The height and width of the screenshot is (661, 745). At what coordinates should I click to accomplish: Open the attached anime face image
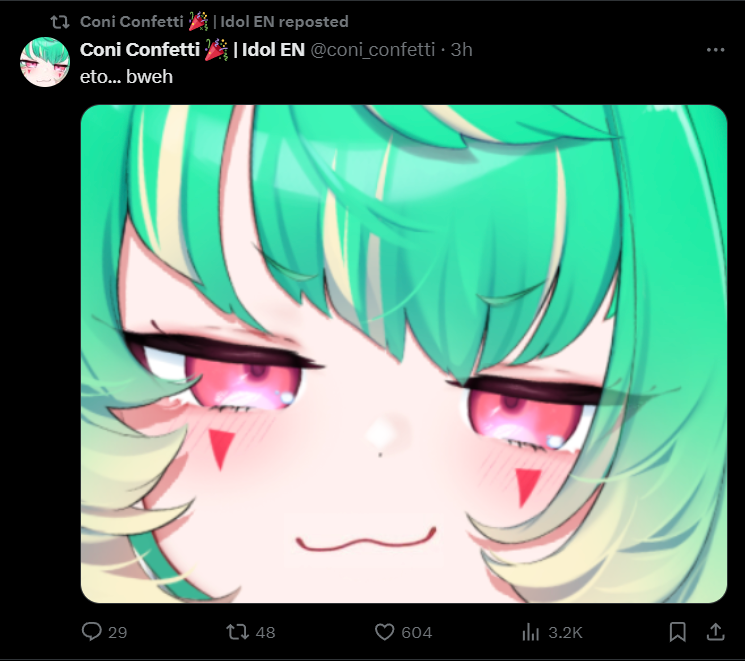pyautogui.click(x=404, y=354)
